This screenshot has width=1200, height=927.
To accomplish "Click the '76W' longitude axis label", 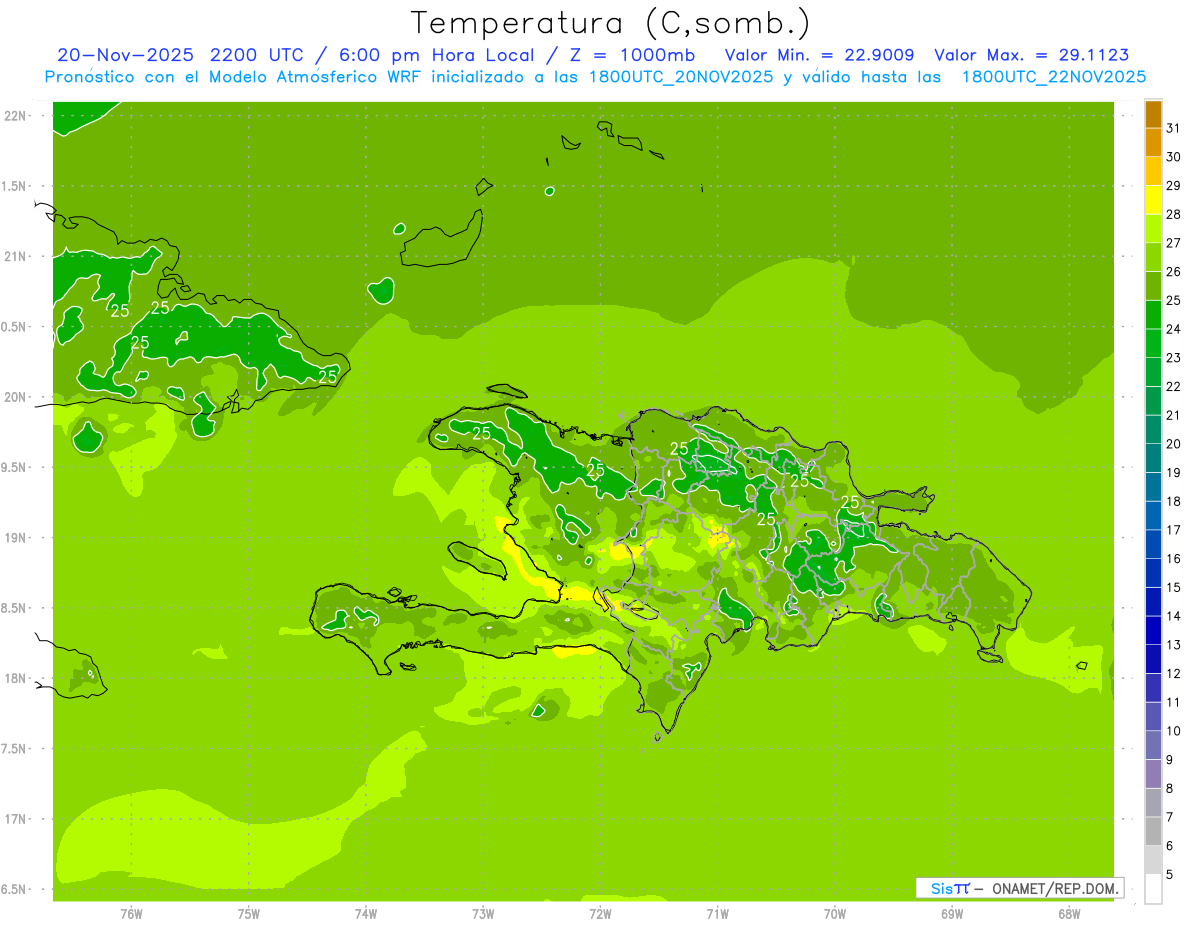I will pyautogui.click(x=131, y=914).
